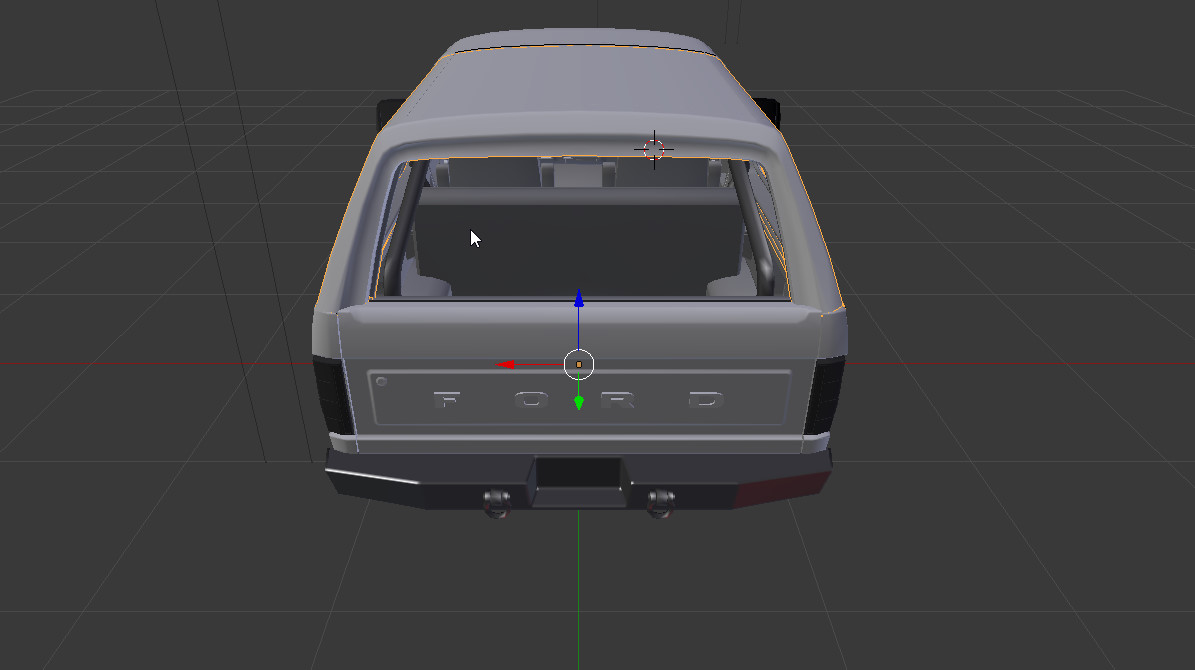Screen dimensions: 1195x670
Task: Click the 3D cursor crosshair
Action: point(654,149)
